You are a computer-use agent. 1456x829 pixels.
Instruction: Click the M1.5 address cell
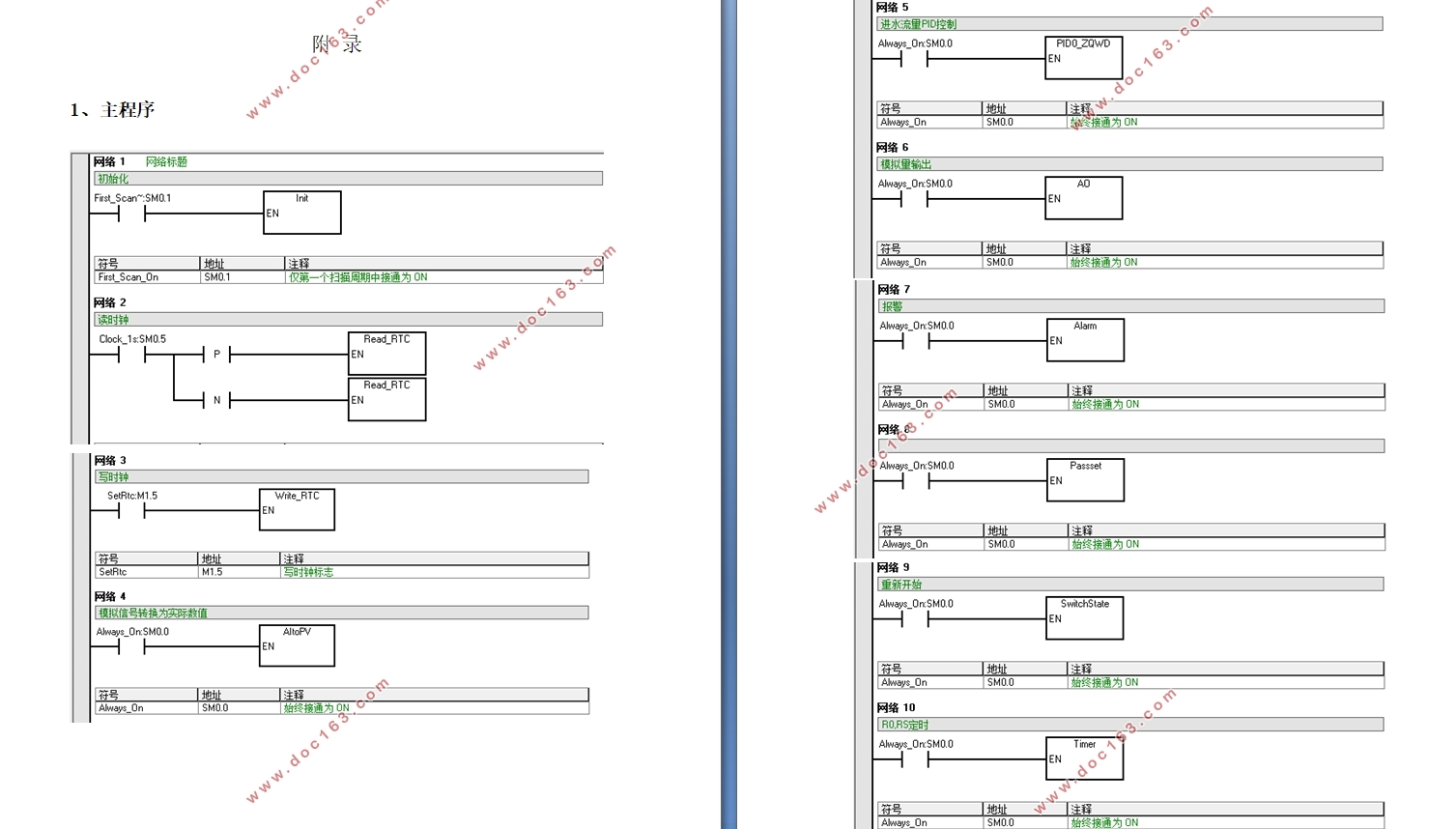239,572
